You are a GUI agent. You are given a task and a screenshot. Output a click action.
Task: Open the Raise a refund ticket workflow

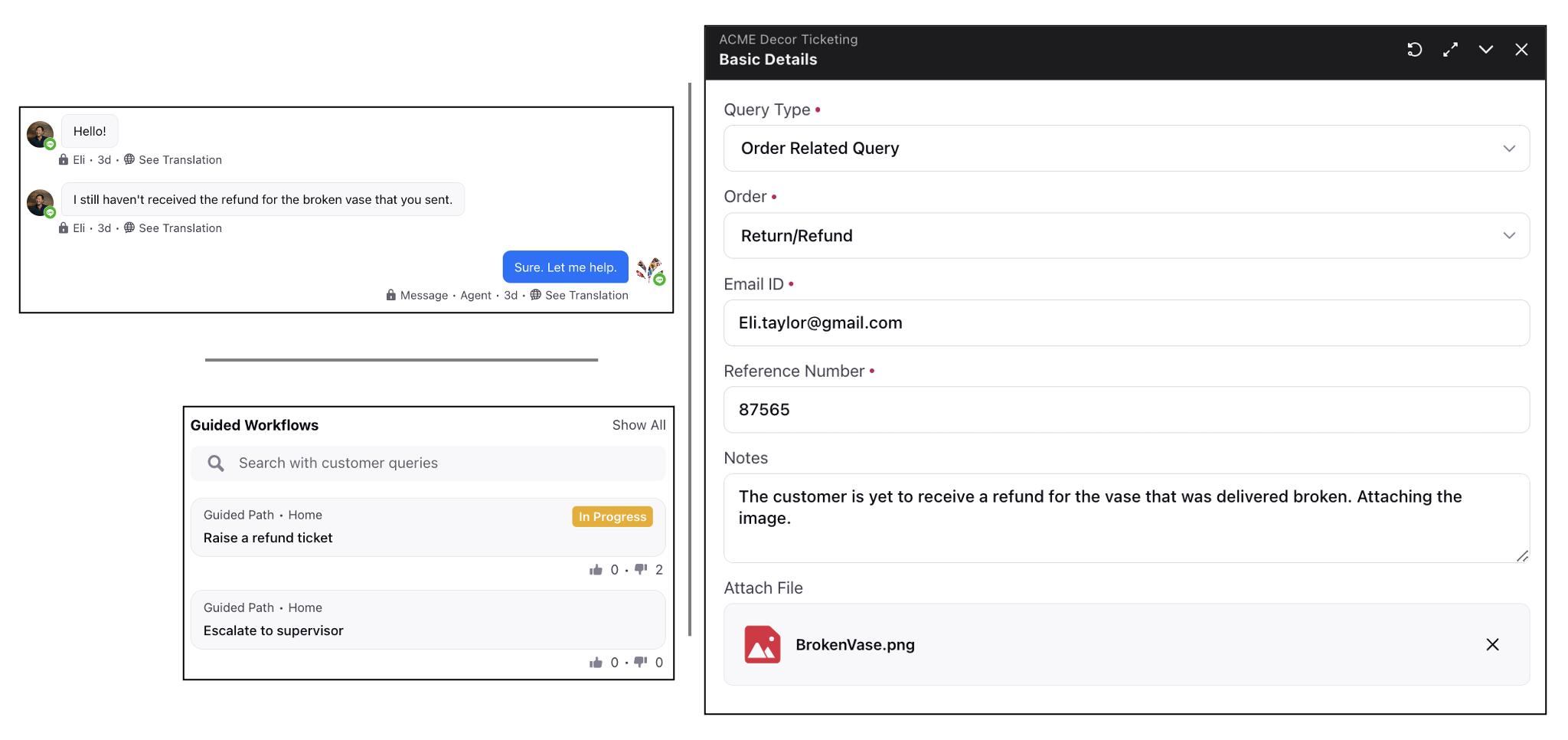click(428, 527)
